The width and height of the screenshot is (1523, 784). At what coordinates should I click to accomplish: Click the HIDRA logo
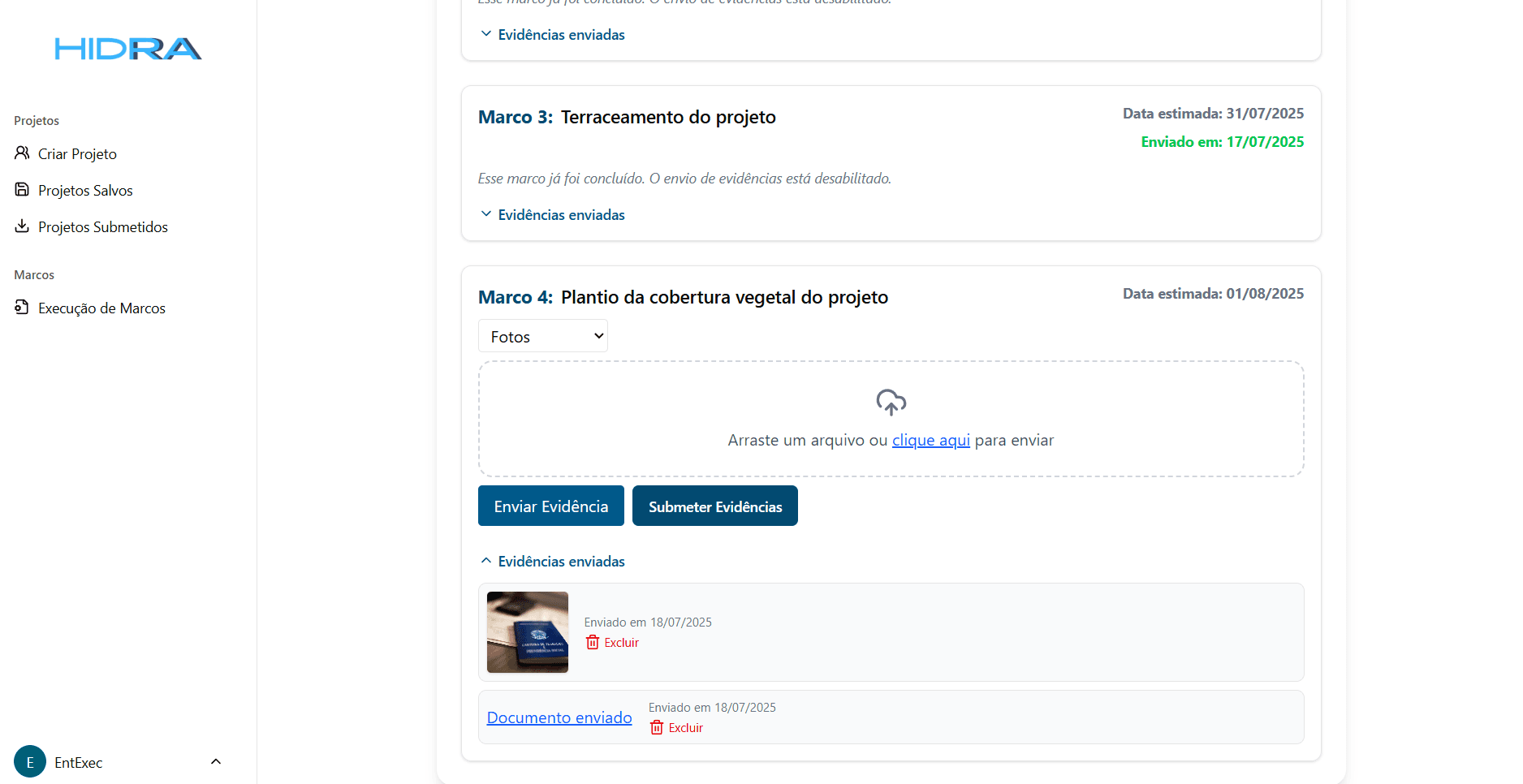click(x=128, y=49)
